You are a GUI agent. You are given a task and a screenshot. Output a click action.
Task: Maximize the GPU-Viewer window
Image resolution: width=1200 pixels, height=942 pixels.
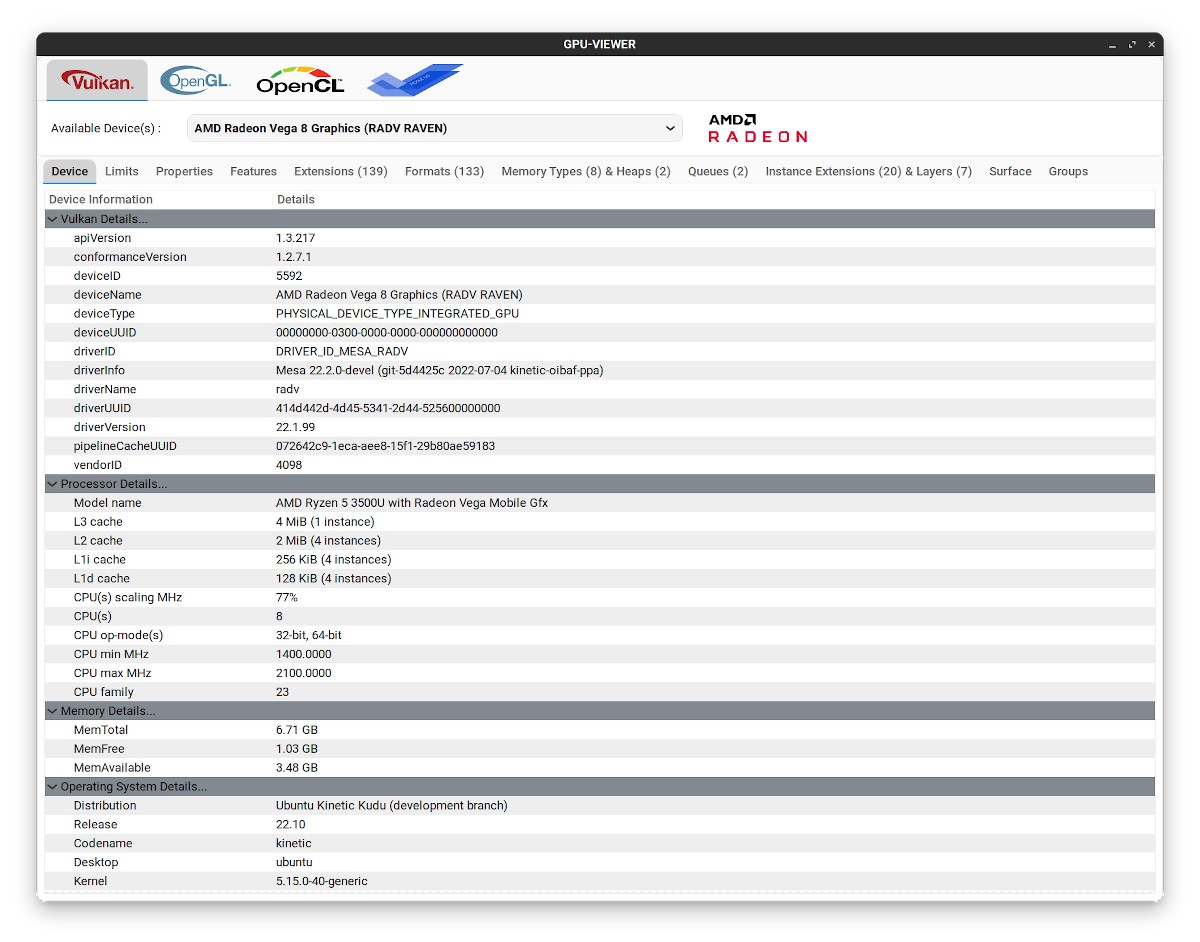1132,45
